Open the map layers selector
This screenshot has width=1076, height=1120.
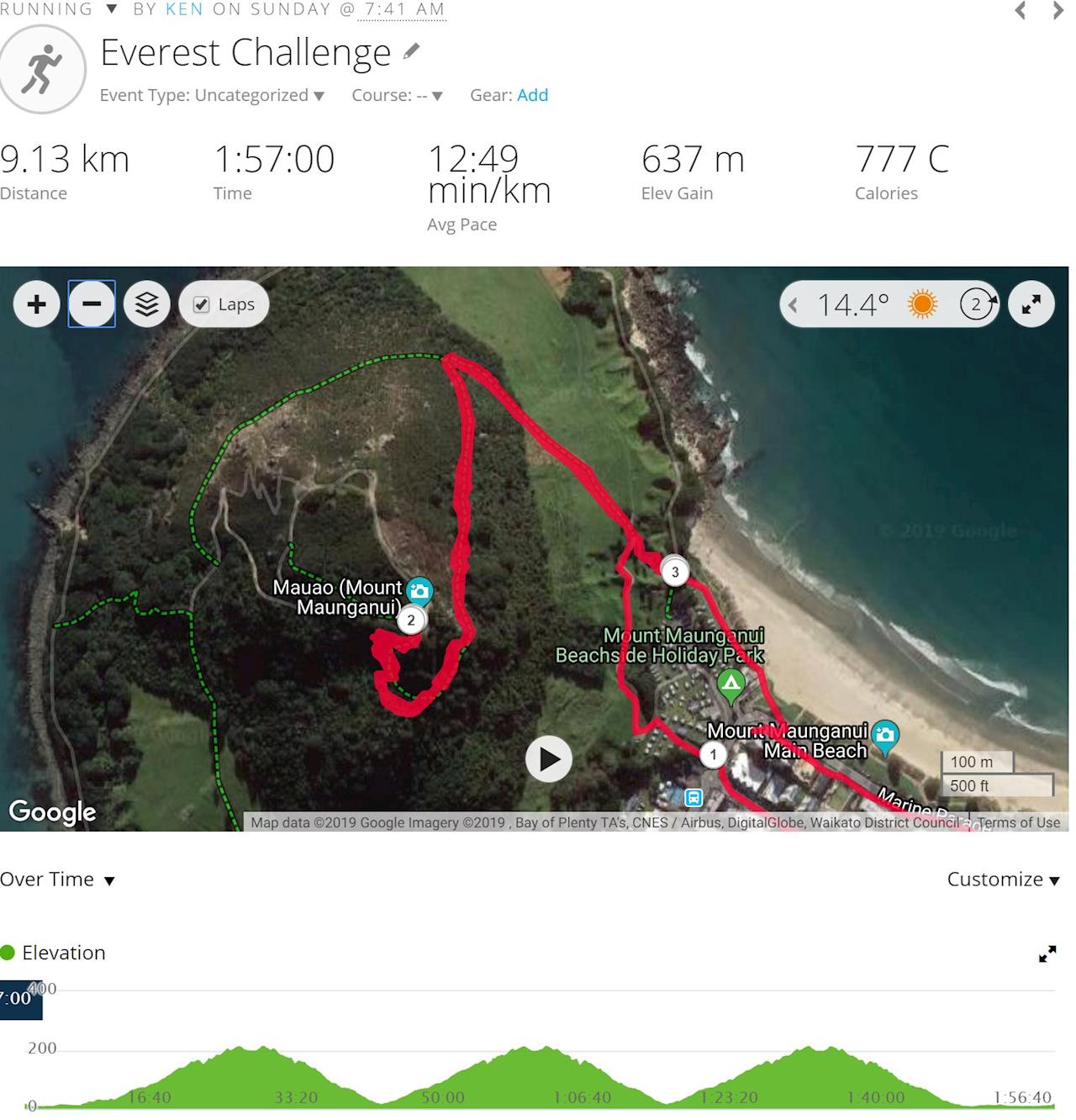(x=147, y=304)
